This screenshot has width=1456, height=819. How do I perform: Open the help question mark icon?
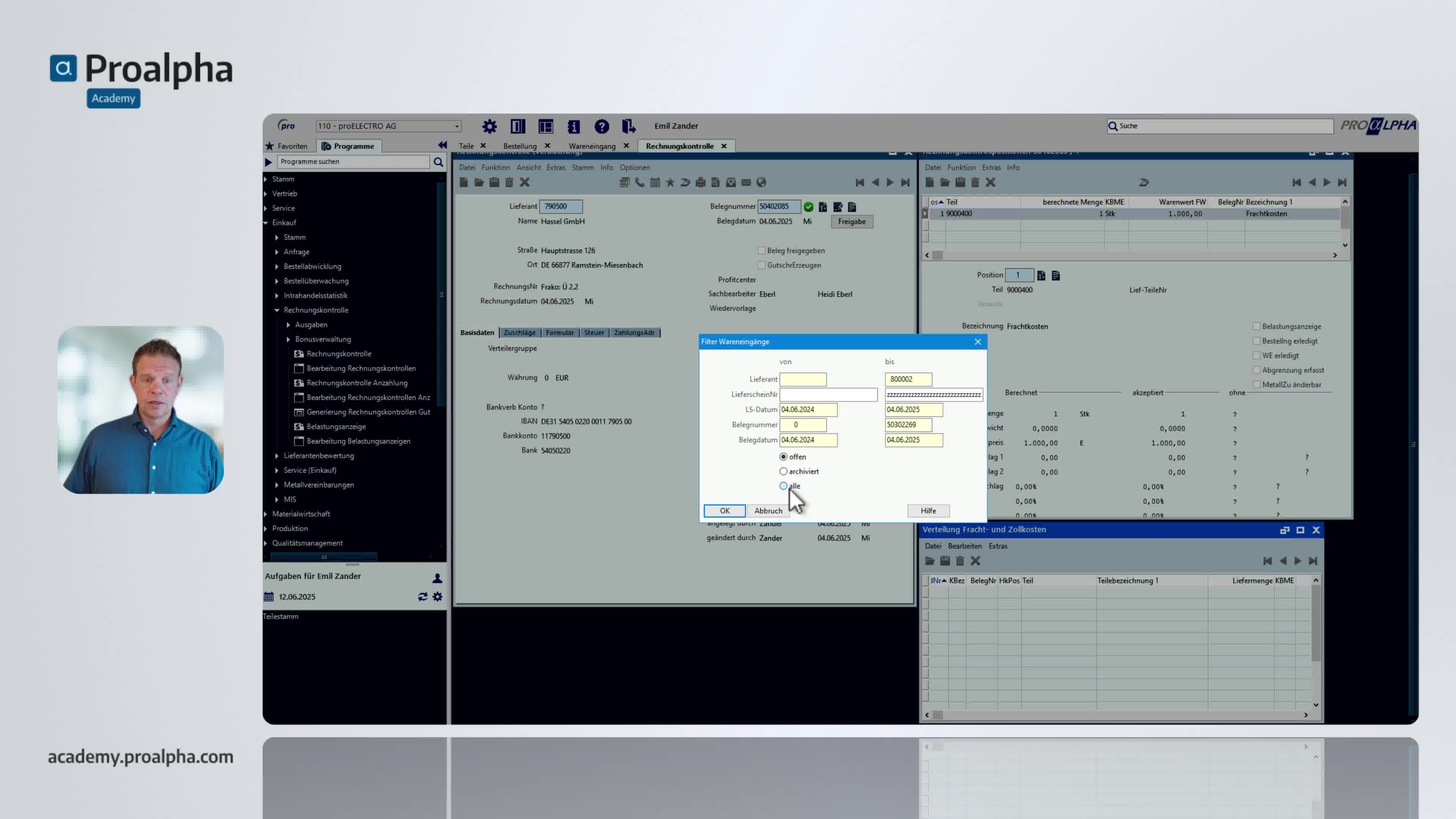click(x=601, y=126)
